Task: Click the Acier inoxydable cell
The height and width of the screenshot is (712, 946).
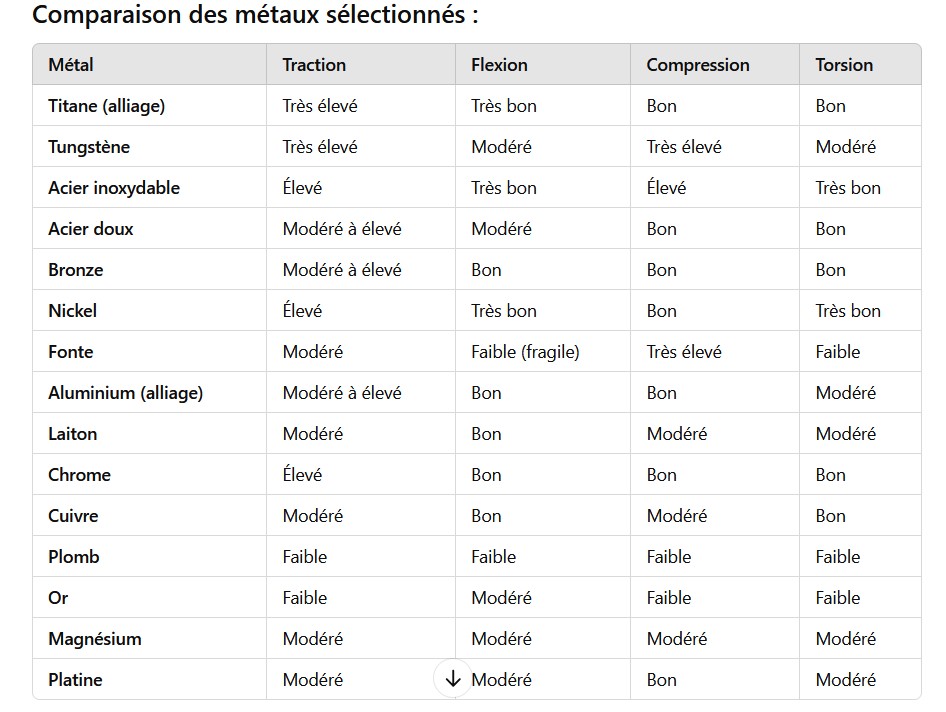Action: 114,188
